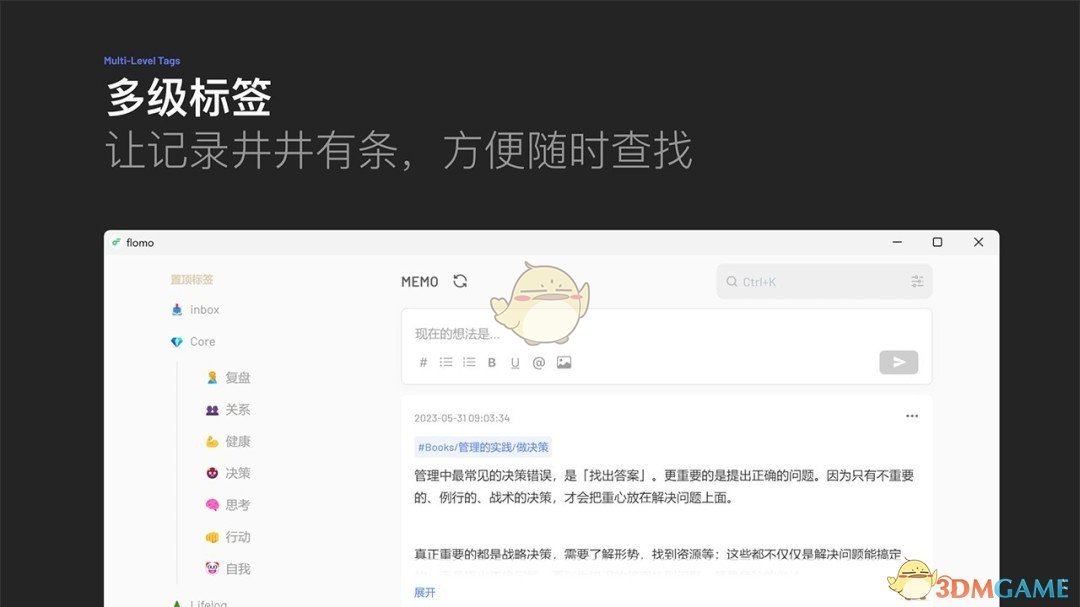The image size is (1080, 607).
Task: Click into the 现在的想法是 memo input
Action: point(640,334)
